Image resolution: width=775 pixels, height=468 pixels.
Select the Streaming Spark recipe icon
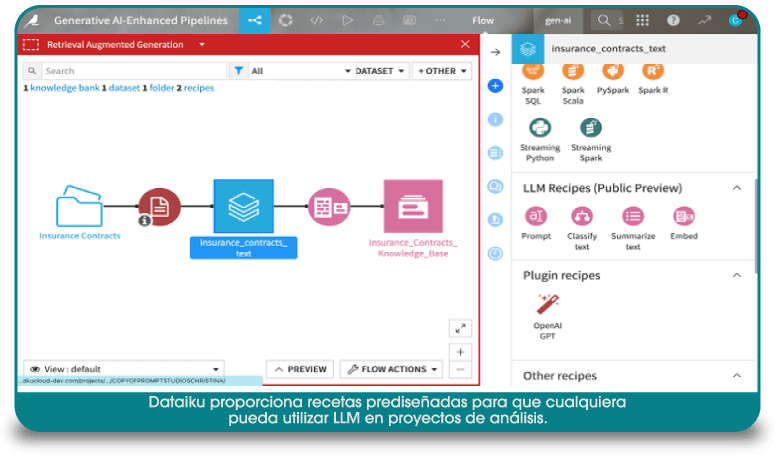(591, 128)
